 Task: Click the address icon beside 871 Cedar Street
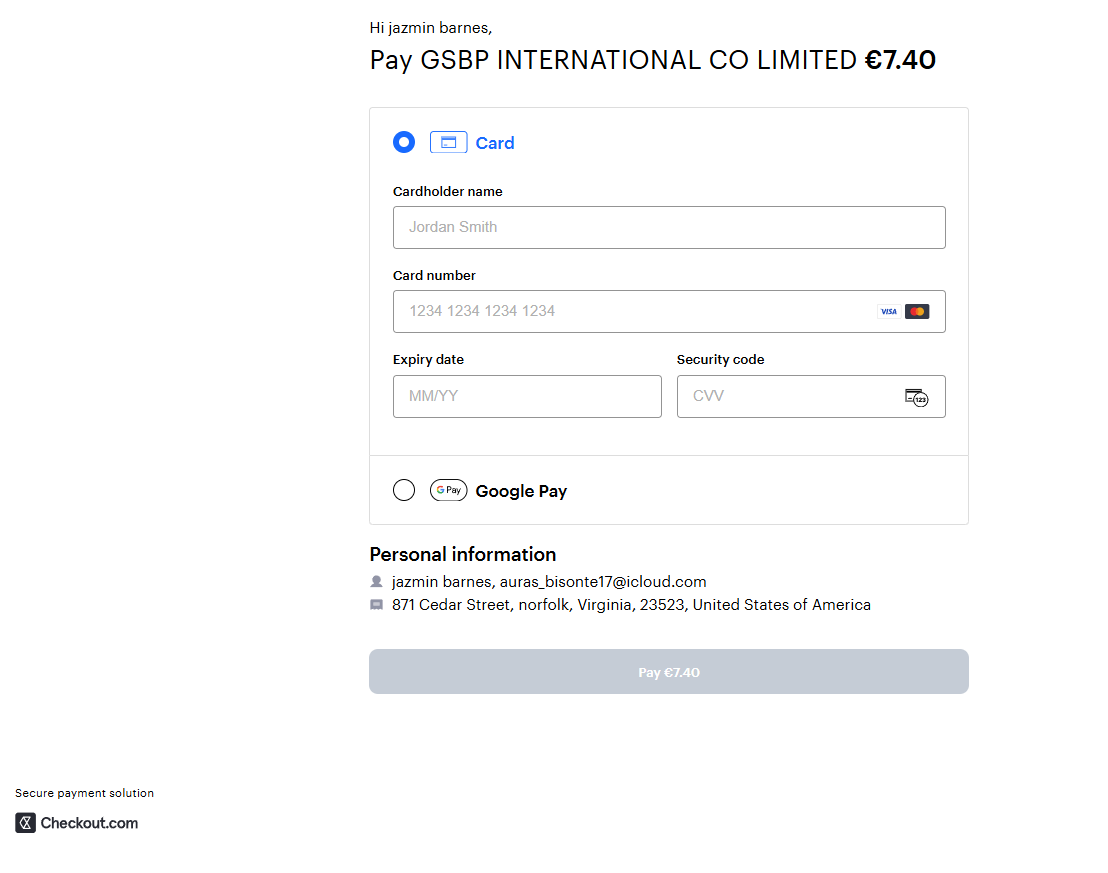(377, 605)
